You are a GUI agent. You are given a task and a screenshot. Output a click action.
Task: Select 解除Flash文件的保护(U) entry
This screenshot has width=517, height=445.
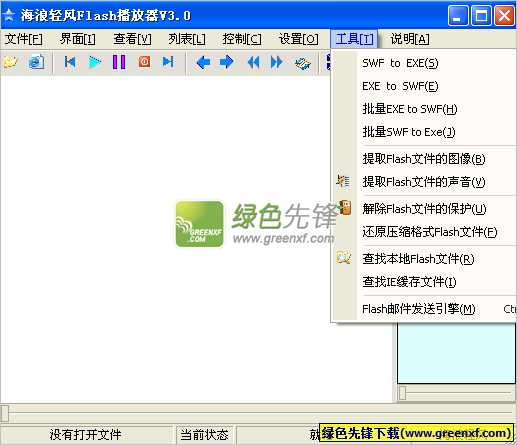coord(424,209)
